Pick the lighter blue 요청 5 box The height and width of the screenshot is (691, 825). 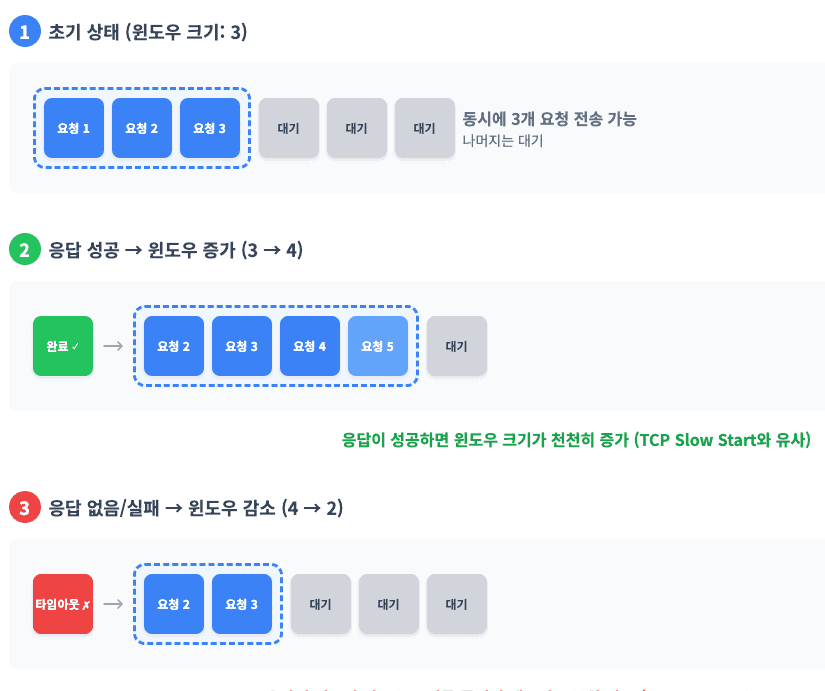point(378,346)
